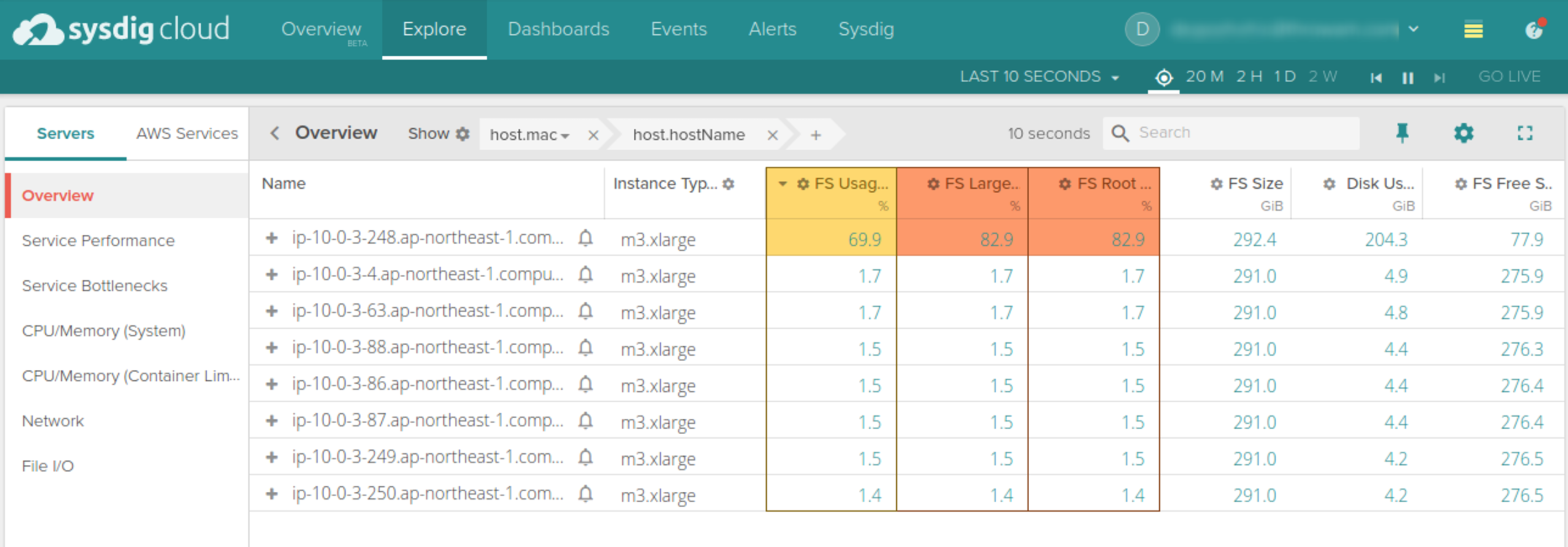Click the time target crosshair icon
Viewport: 1568px width, 547px height.
point(1163,77)
